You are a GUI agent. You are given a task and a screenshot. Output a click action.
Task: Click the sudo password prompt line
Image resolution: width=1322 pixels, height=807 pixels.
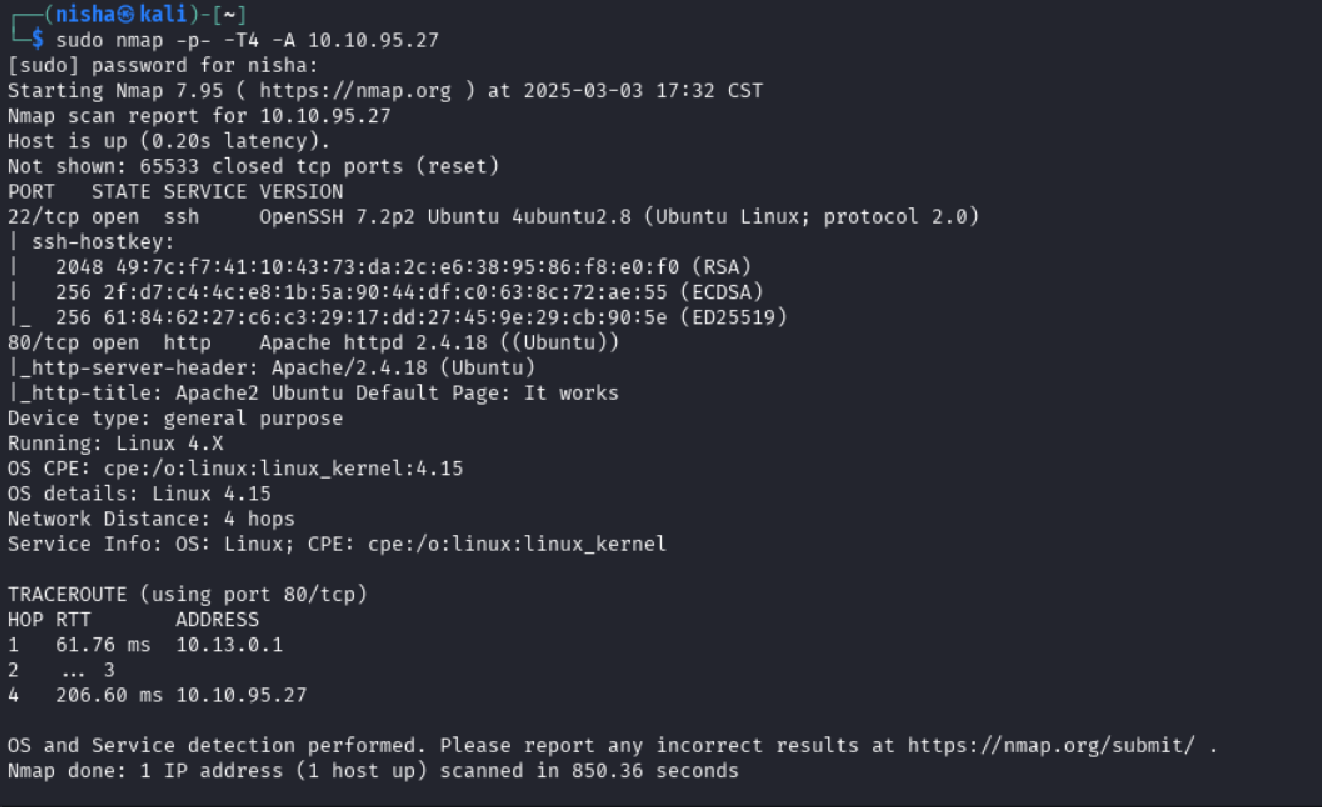(162, 66)
